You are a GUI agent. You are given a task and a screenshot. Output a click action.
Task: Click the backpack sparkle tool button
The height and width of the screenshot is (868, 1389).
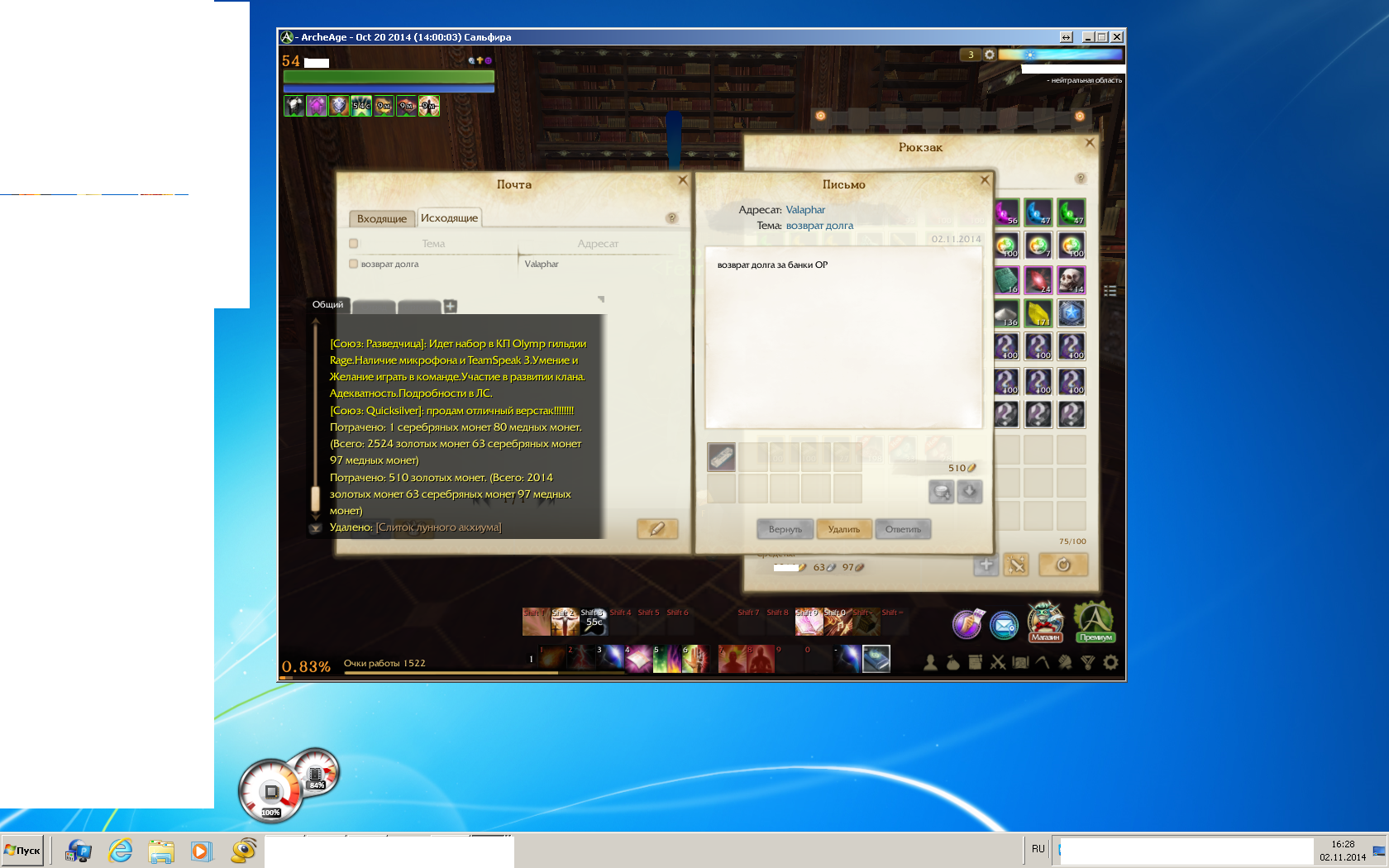click(x=1016, y=565)
